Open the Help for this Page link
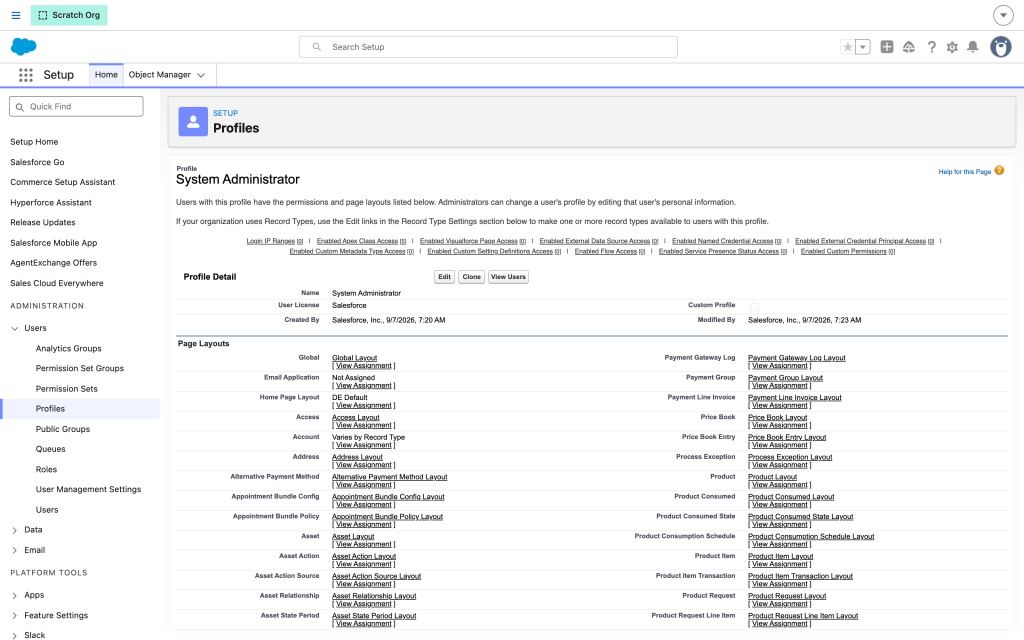 (965, 172)
